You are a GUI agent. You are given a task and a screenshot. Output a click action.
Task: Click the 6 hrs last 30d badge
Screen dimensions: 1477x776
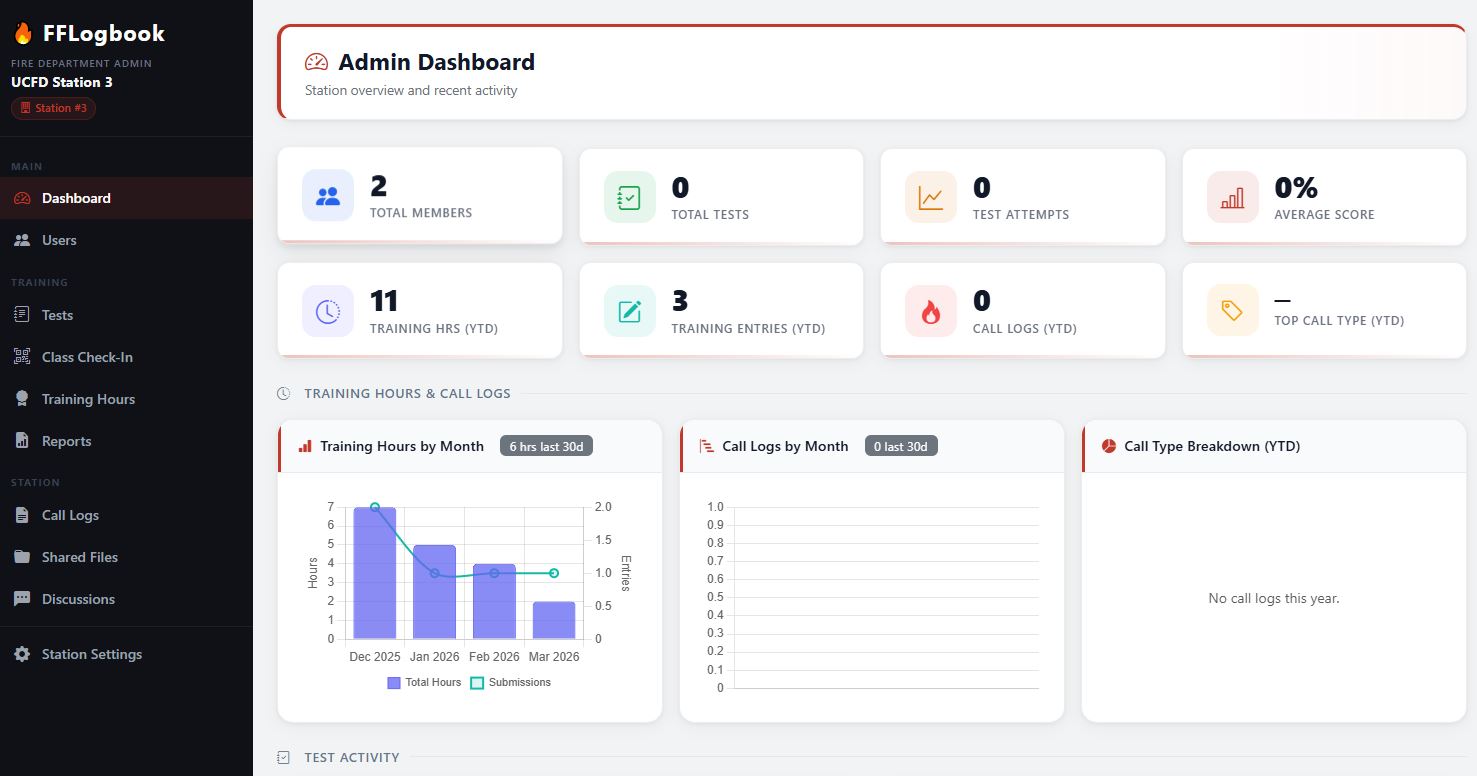[x=546, y=445]
